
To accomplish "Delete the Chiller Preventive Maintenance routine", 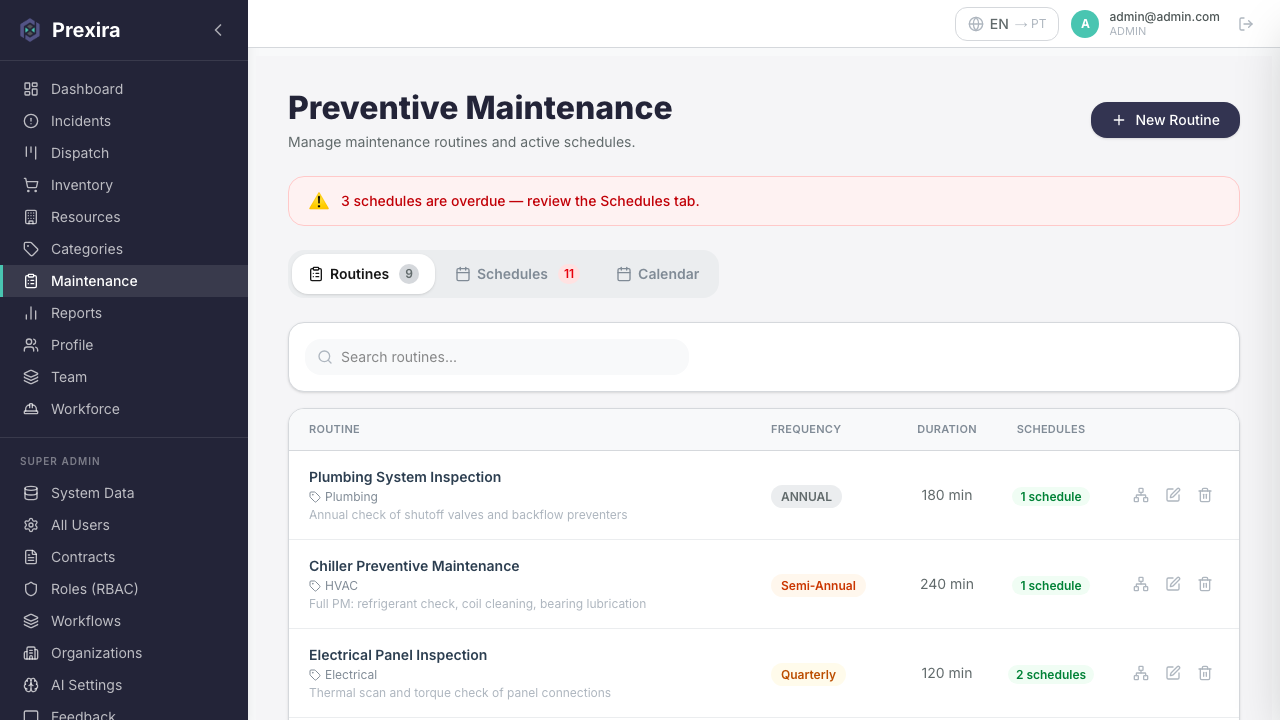I will [1205, 584].
